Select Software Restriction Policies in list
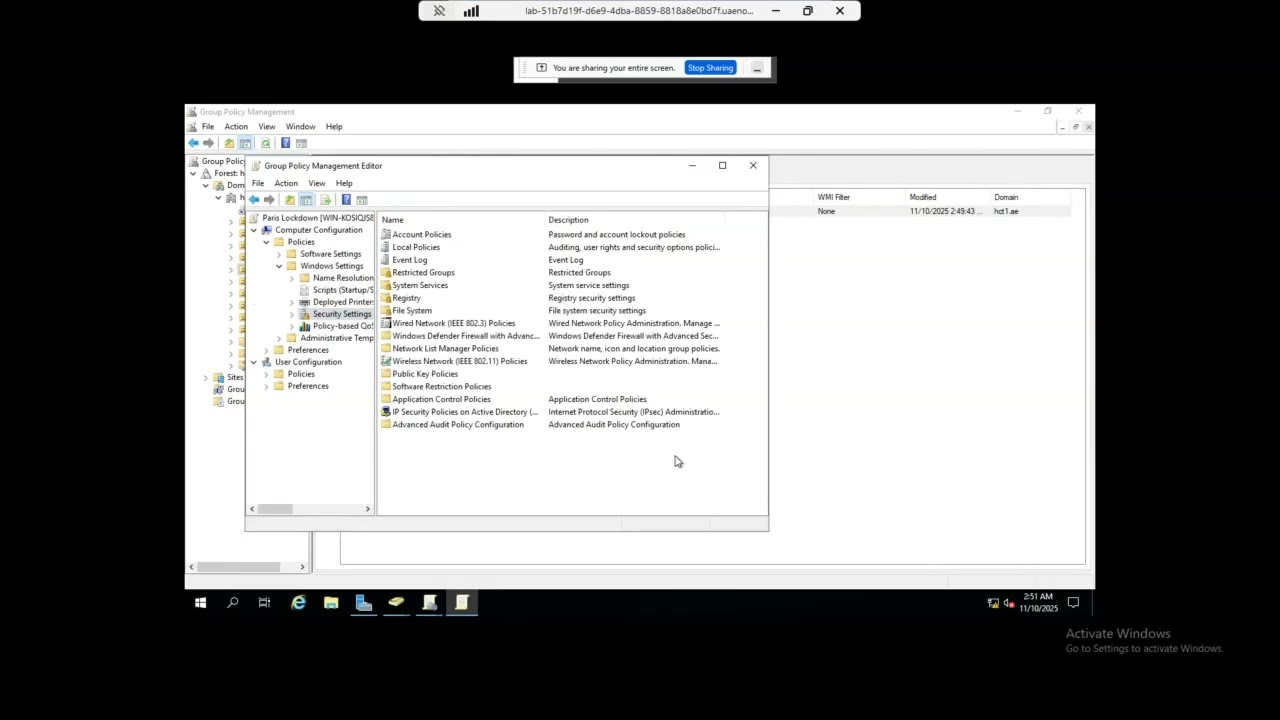This screenshot has width=1280, height=720. click(x=441, y=387)
